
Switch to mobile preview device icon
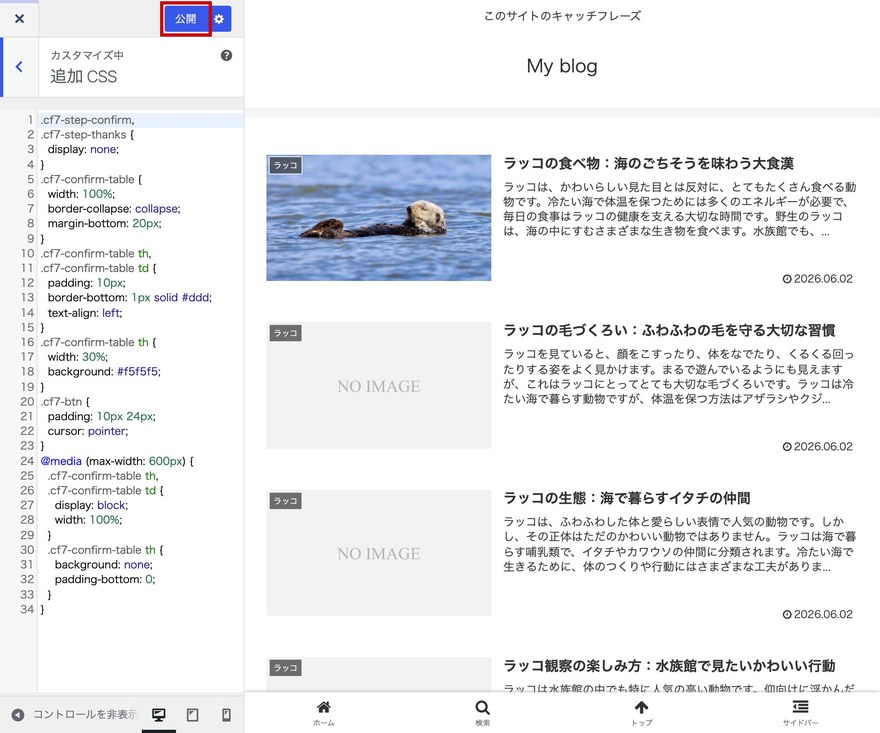(x=226, y=714)
